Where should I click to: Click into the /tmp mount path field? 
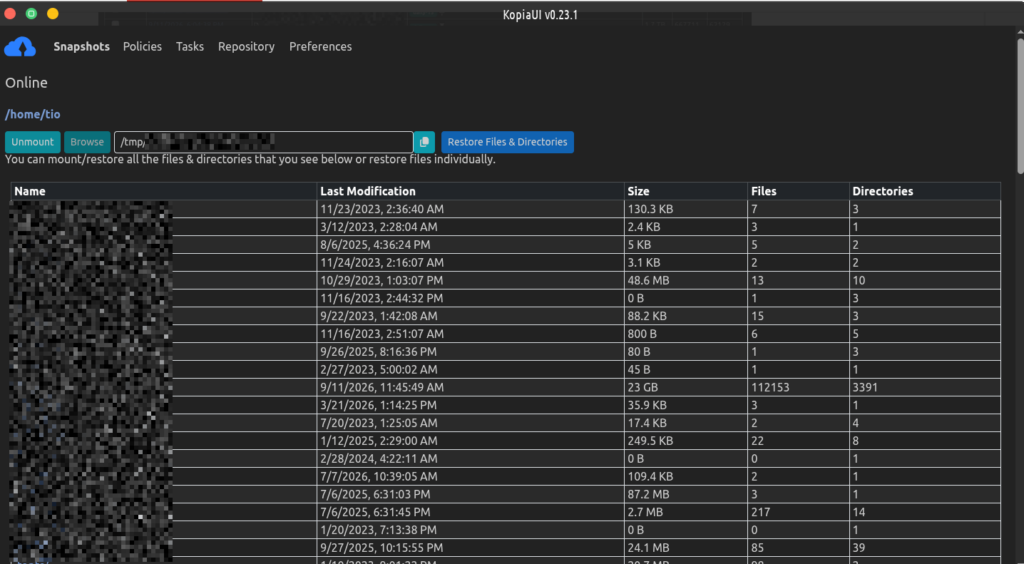[264, 142]
